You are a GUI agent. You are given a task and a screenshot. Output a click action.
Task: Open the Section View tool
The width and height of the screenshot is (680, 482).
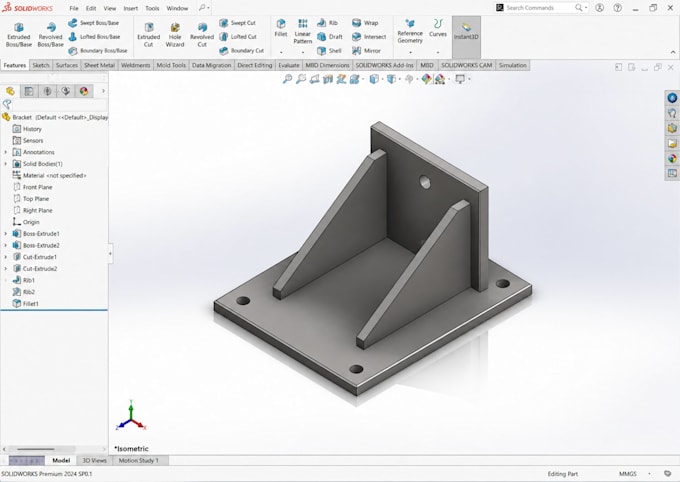tap(328, 79)
